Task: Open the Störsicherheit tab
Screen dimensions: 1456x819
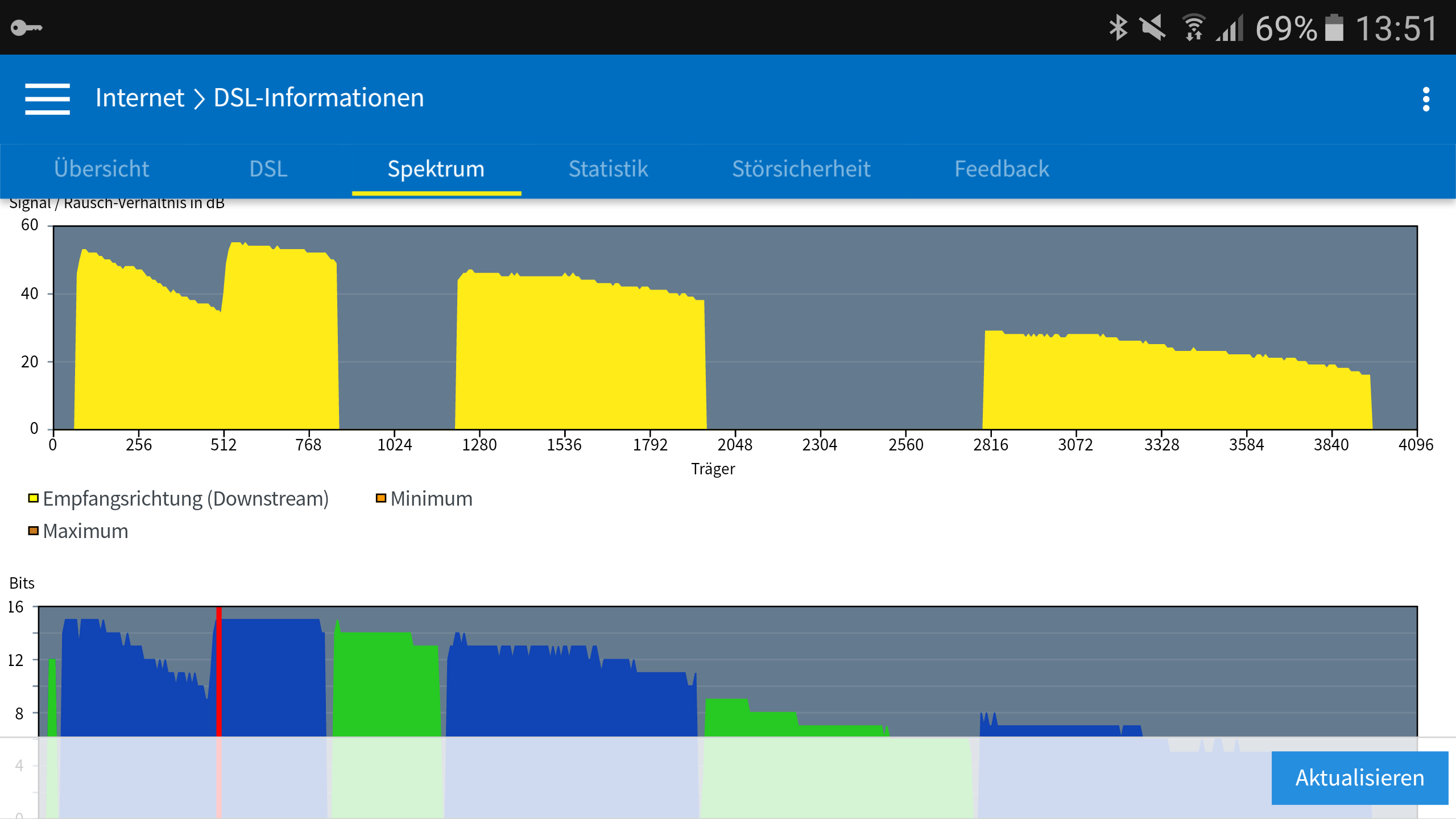Action: pyautogui.click(x=801, y=169)
